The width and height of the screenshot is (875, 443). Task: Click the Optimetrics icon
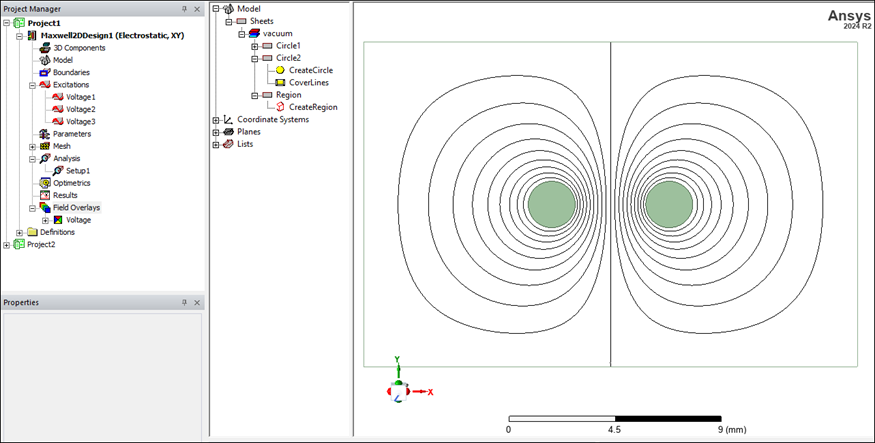pos(45,183)
